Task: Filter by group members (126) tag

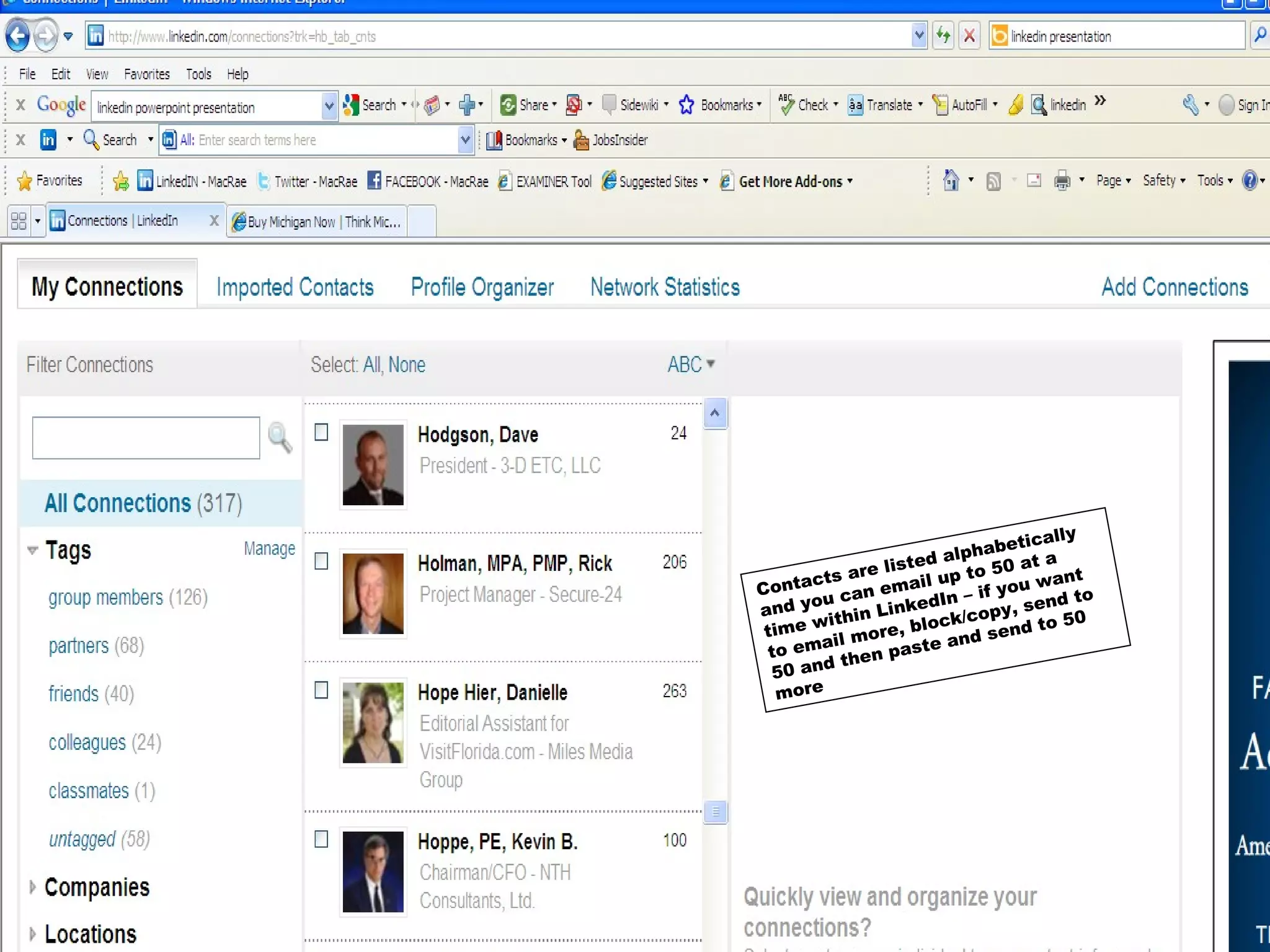Action: [x=128, y=597]
